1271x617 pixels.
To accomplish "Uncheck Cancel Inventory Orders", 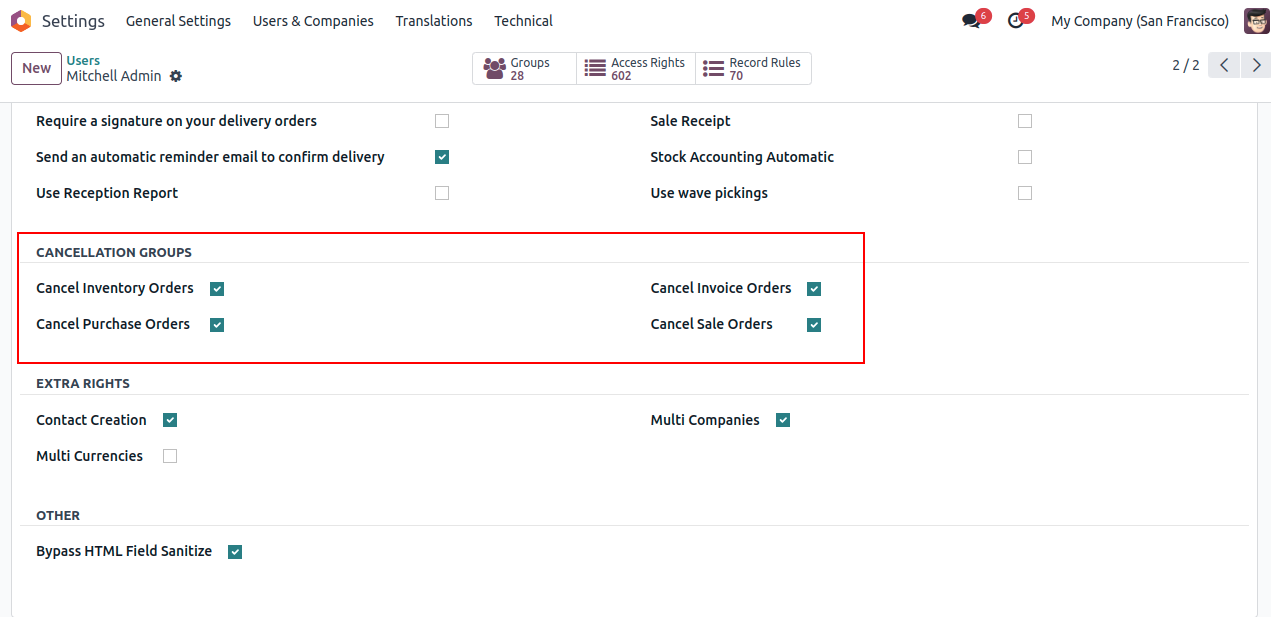I will point(217,289).
